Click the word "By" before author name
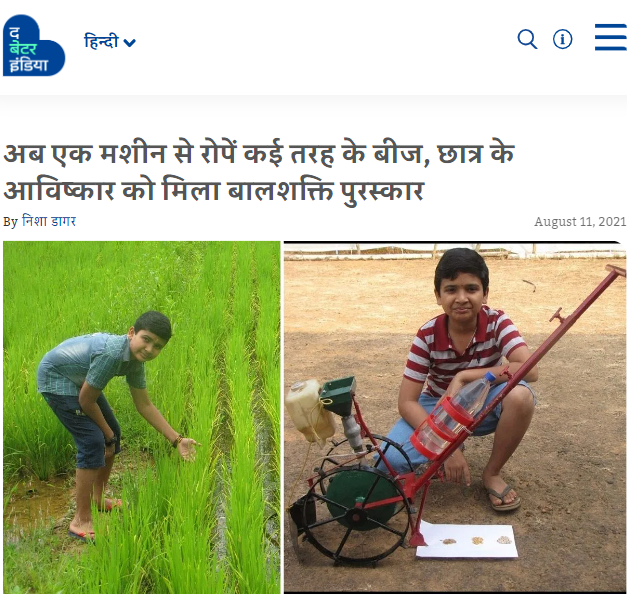627x615 pixels. coord(10,222)
